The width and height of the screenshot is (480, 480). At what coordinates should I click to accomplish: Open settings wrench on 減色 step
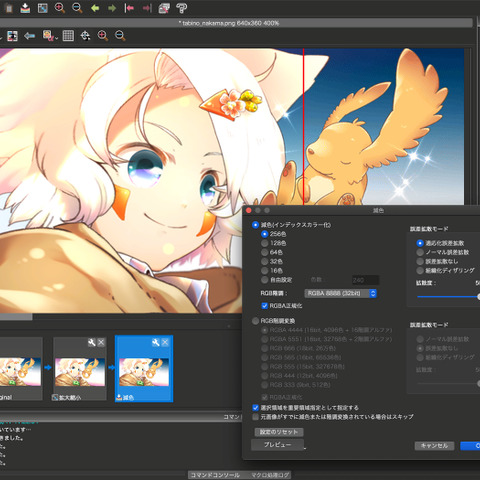(156, 342)
